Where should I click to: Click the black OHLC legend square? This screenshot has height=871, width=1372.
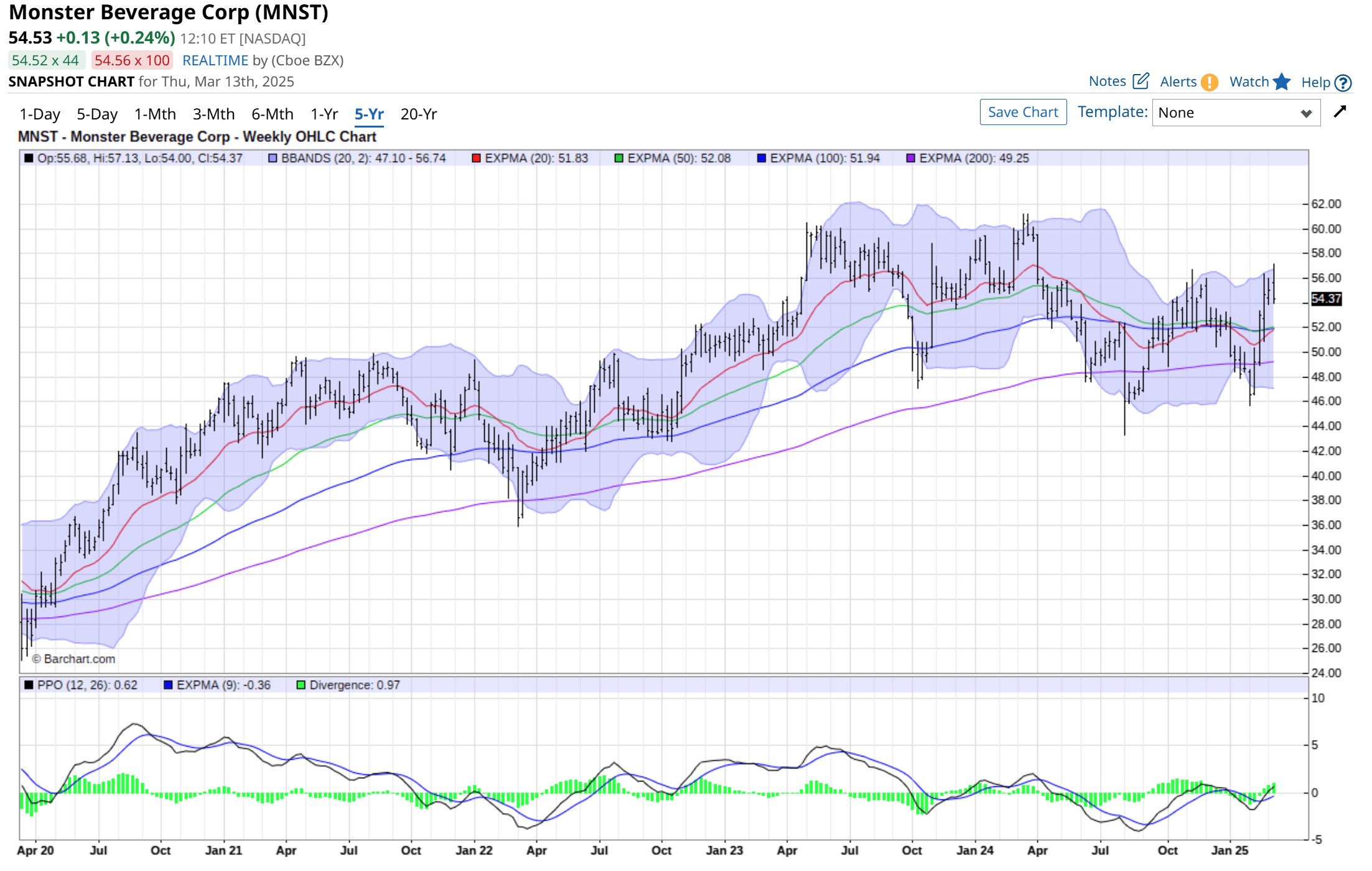(x=27, y=158)
